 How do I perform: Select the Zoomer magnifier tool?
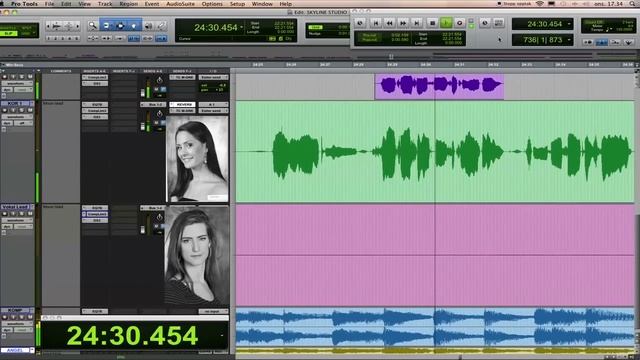(x=93, y=25)
